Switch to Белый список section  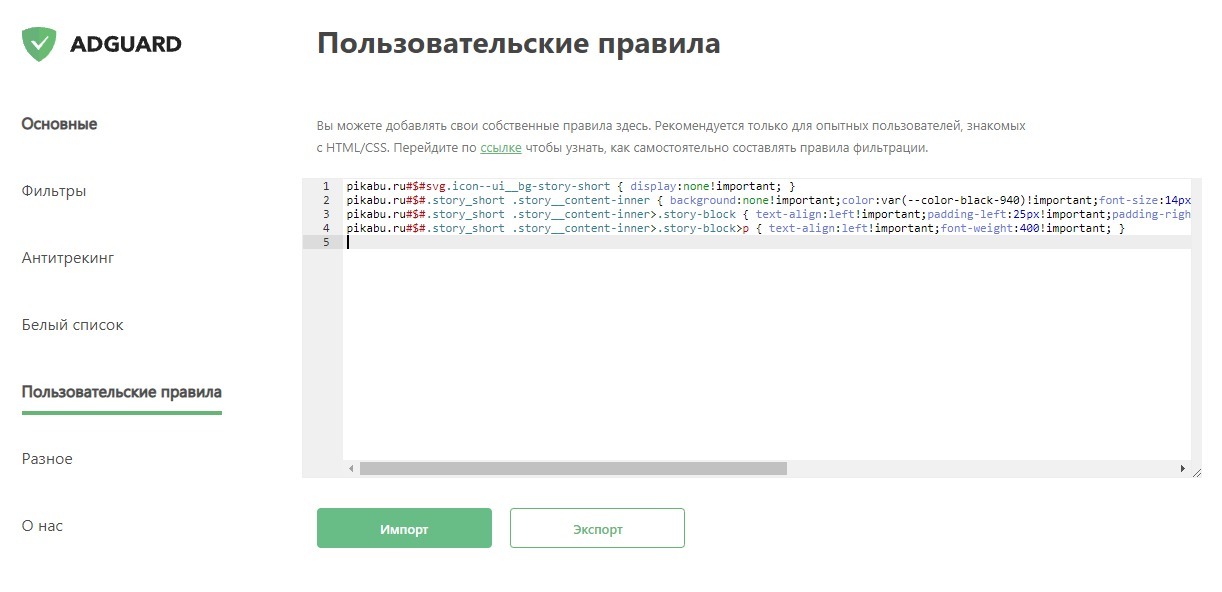pos(73,325)
